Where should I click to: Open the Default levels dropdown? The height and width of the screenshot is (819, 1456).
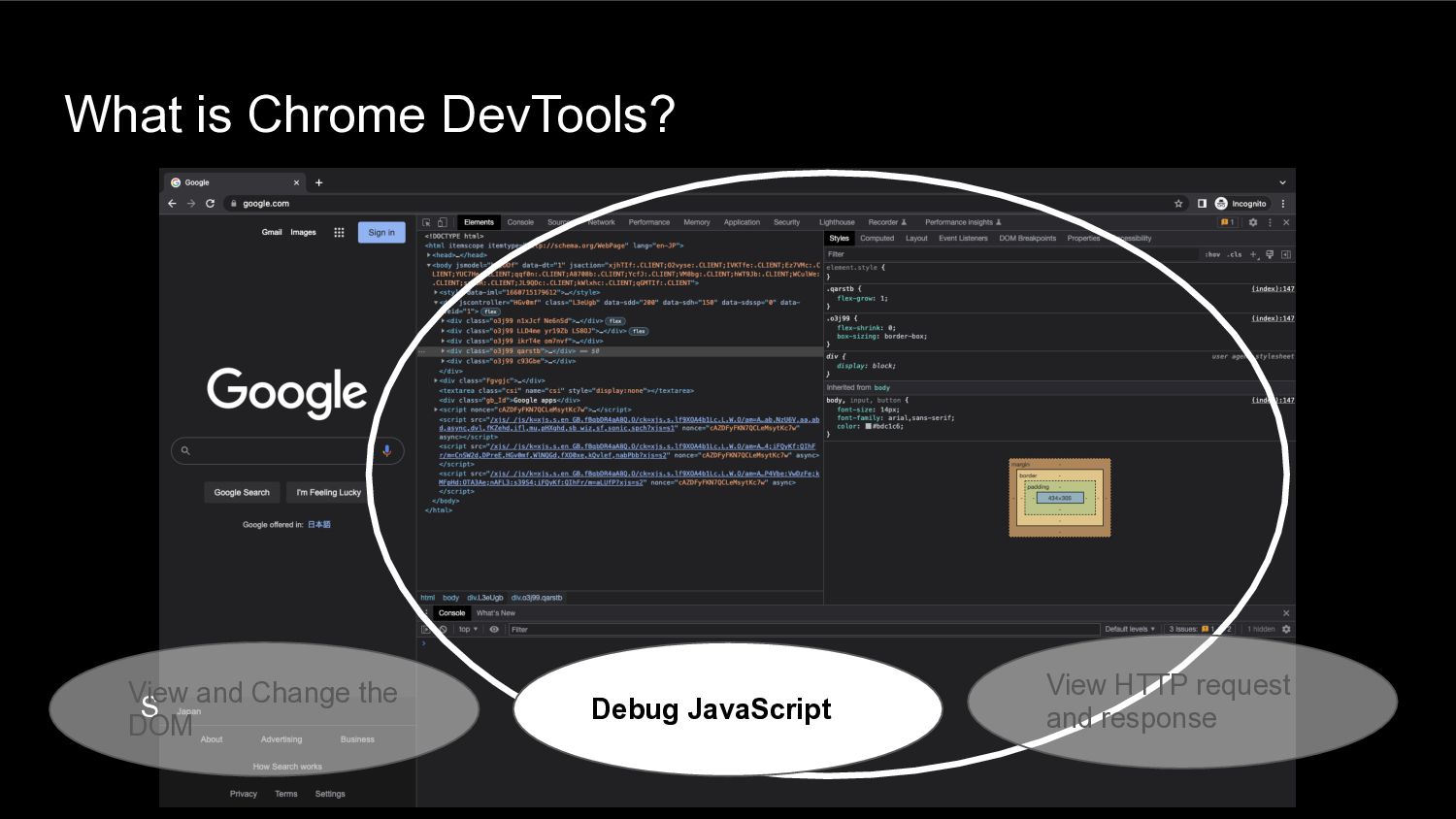pyautogui.click(x=1130, y=629)
